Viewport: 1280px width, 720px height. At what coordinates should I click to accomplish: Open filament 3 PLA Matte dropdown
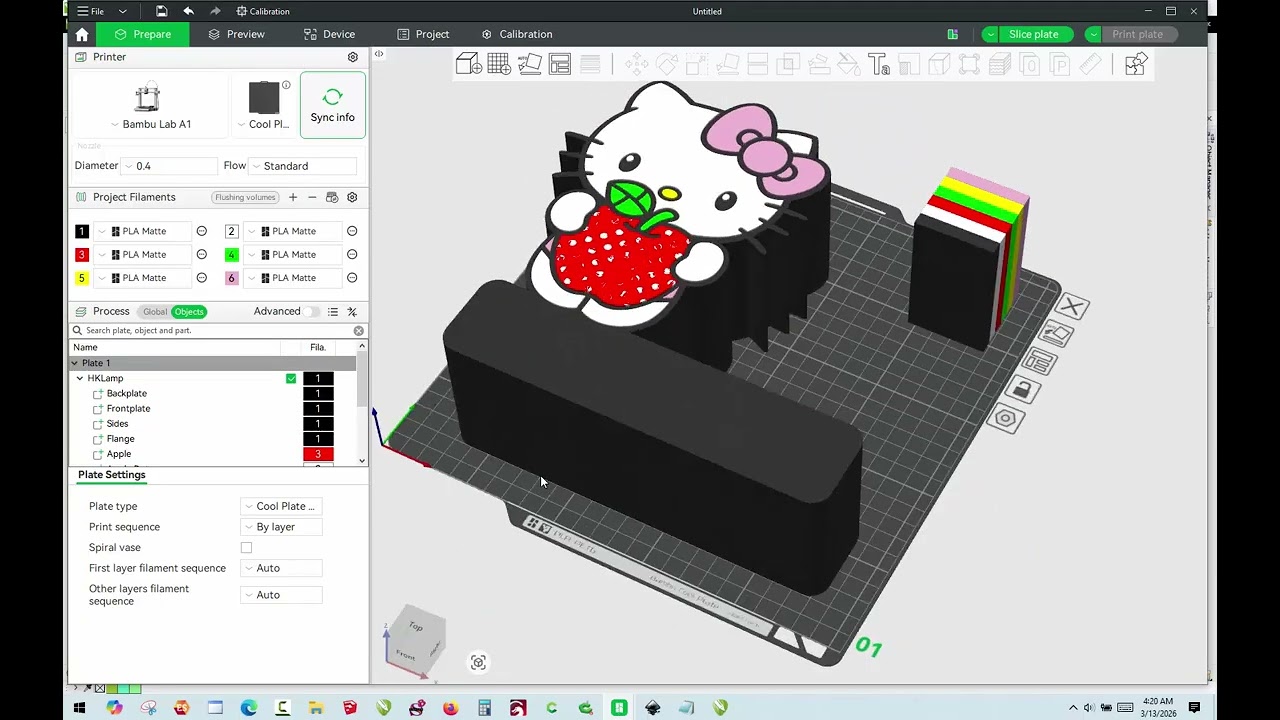143,255
